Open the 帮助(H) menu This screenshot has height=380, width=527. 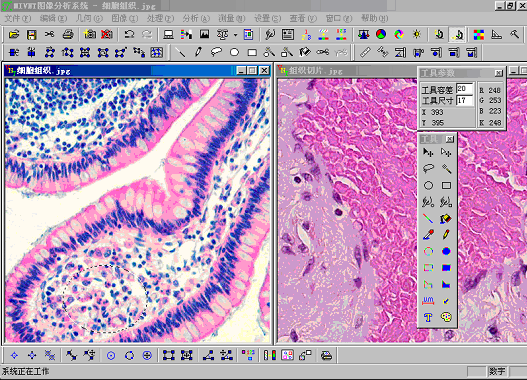(x=374, y=18)
